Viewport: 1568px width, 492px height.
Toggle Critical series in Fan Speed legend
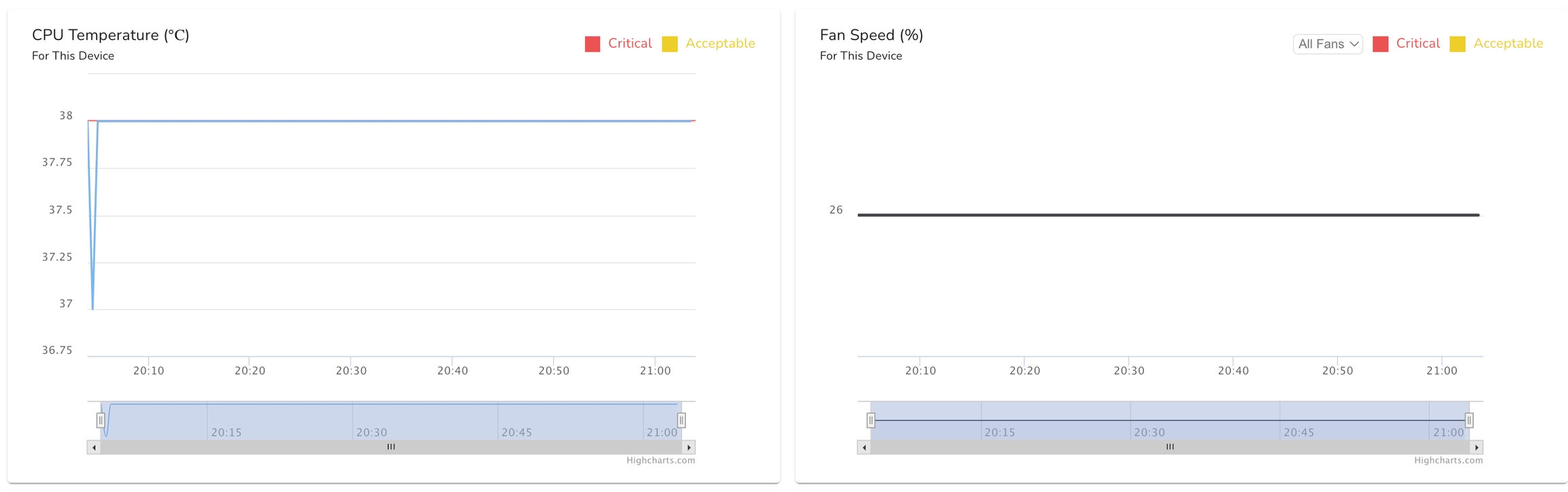pos(1418,44)
